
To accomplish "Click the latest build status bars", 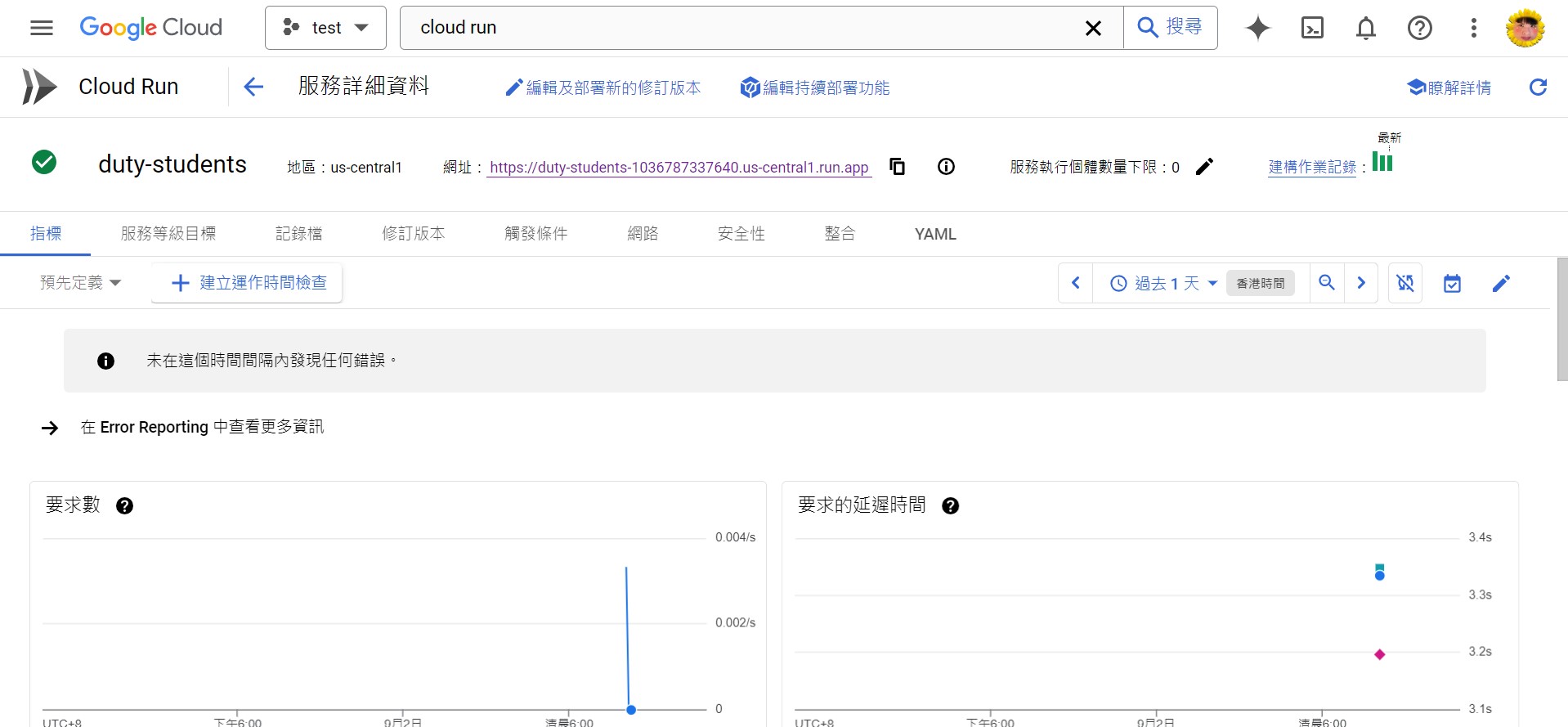I will click(1382, 162).
